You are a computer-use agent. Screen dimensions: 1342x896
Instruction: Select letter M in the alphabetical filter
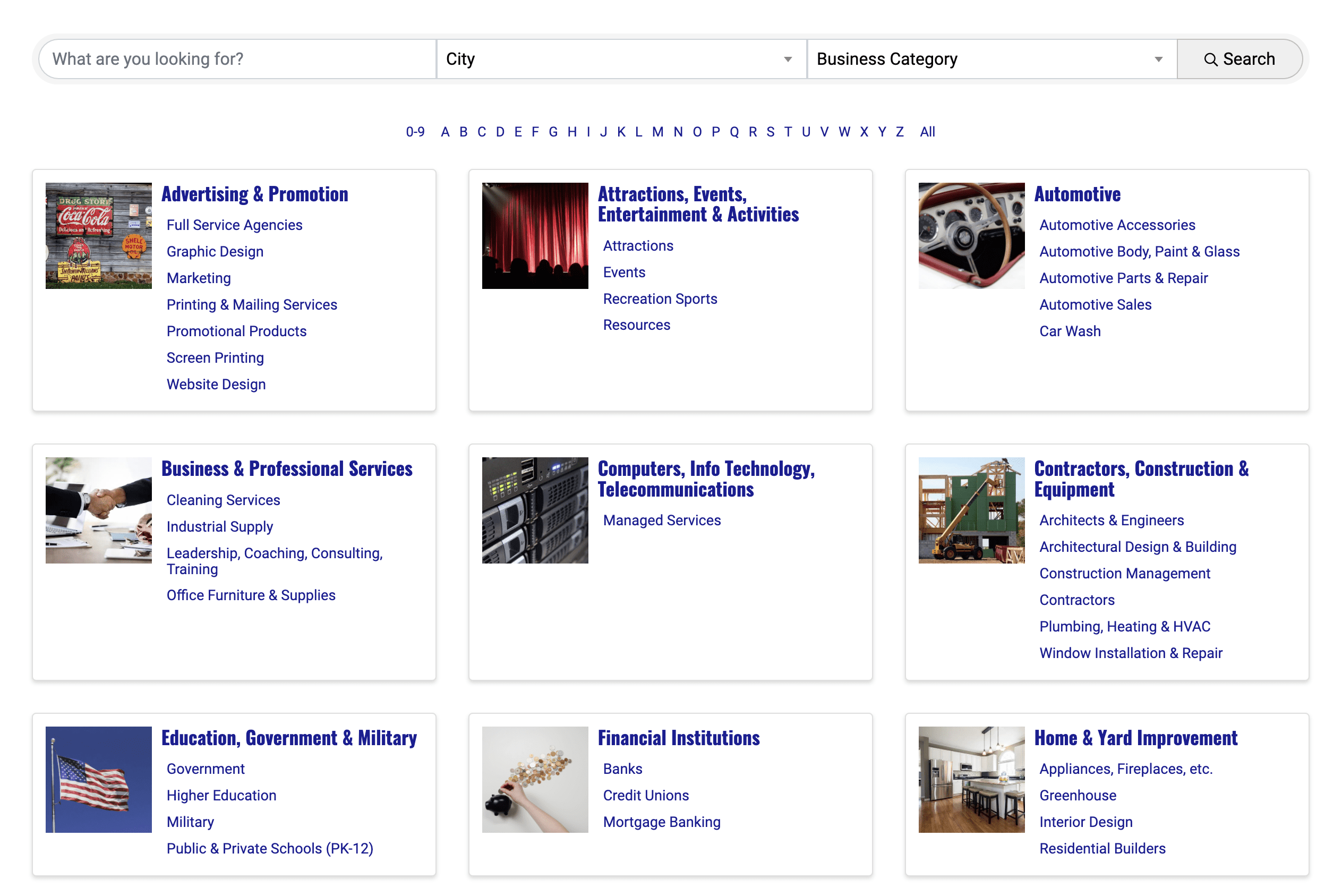658,131
